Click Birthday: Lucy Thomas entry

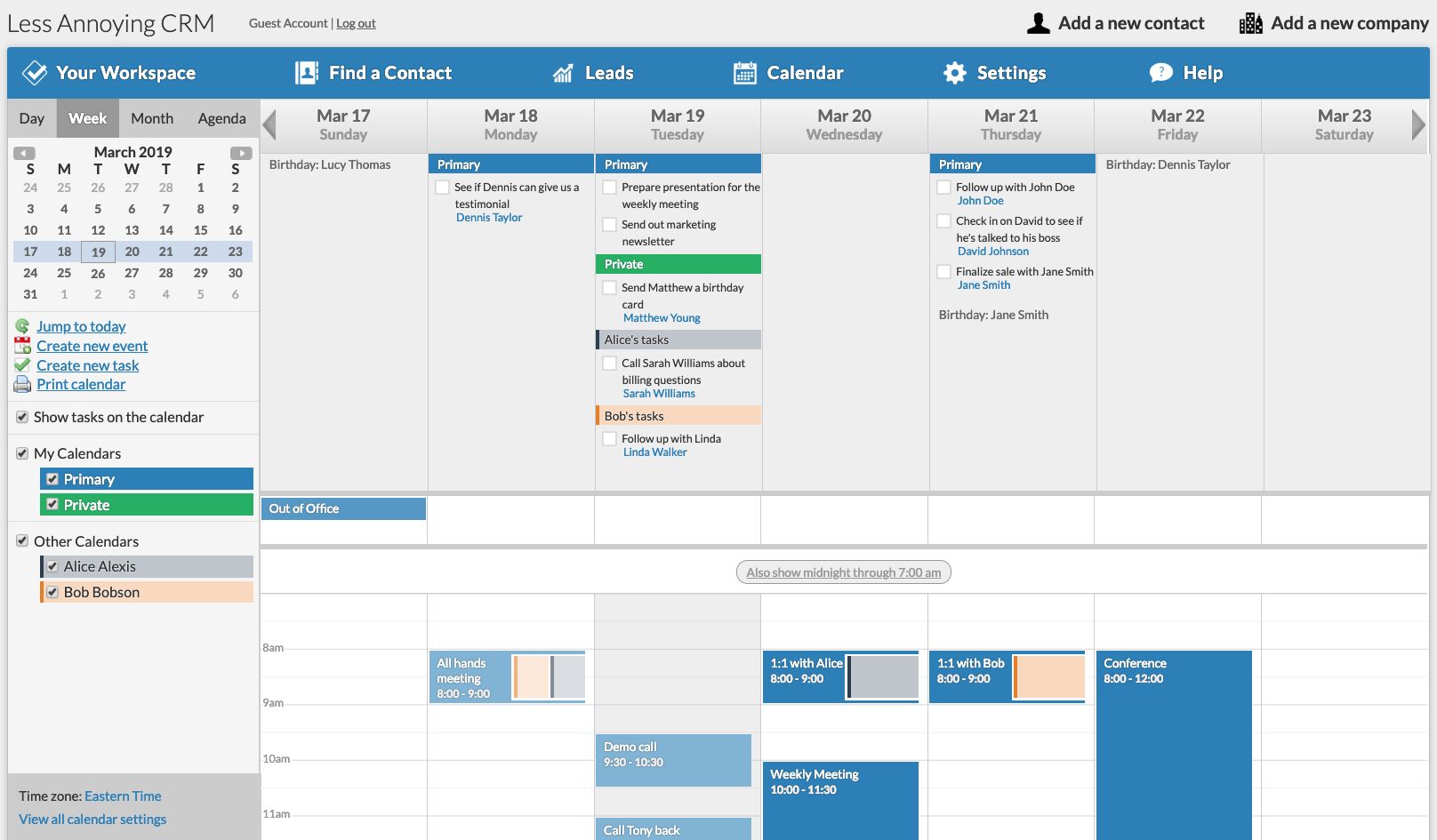point(330,164)
